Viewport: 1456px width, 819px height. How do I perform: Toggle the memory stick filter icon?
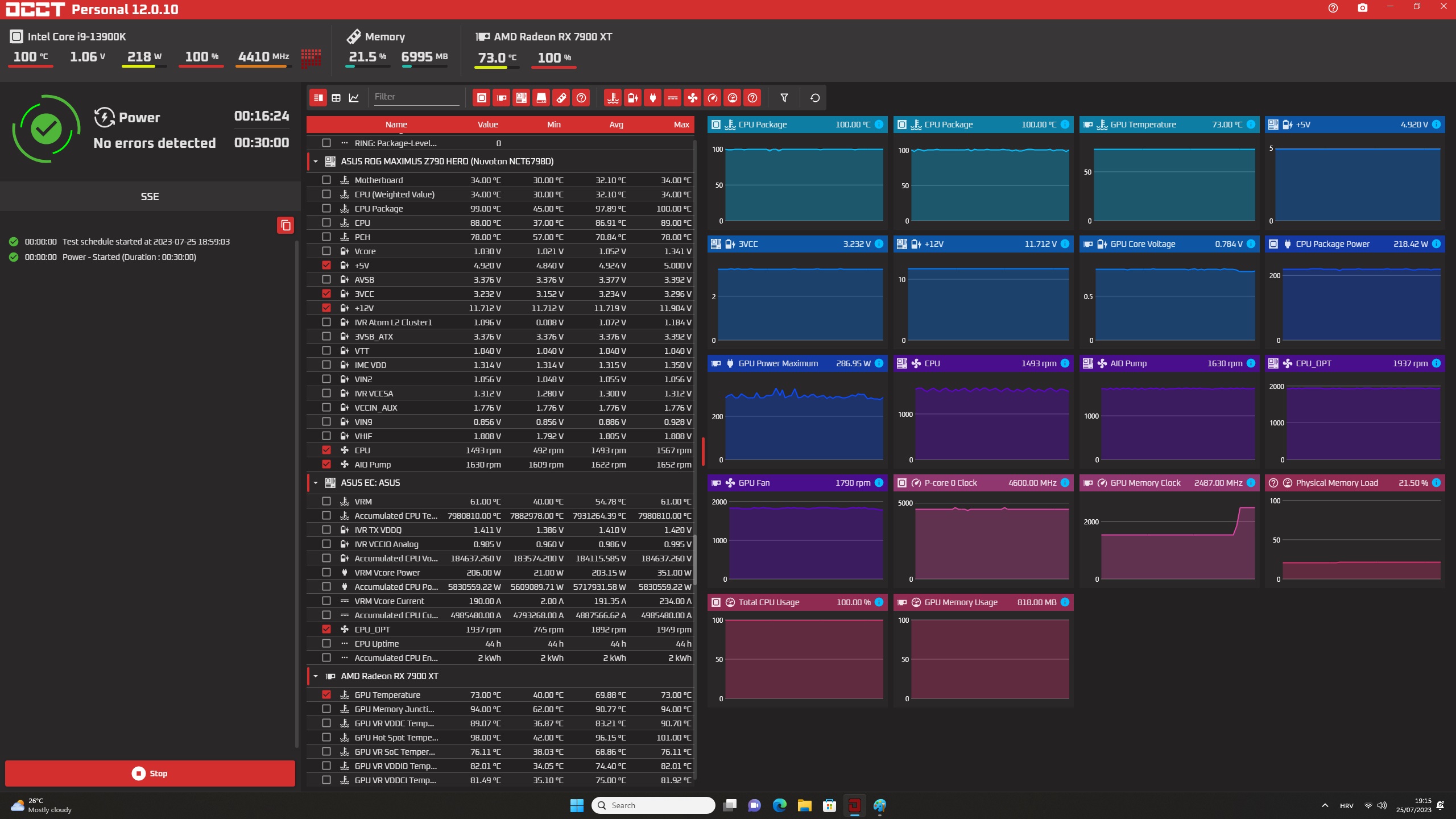[561, 98]
